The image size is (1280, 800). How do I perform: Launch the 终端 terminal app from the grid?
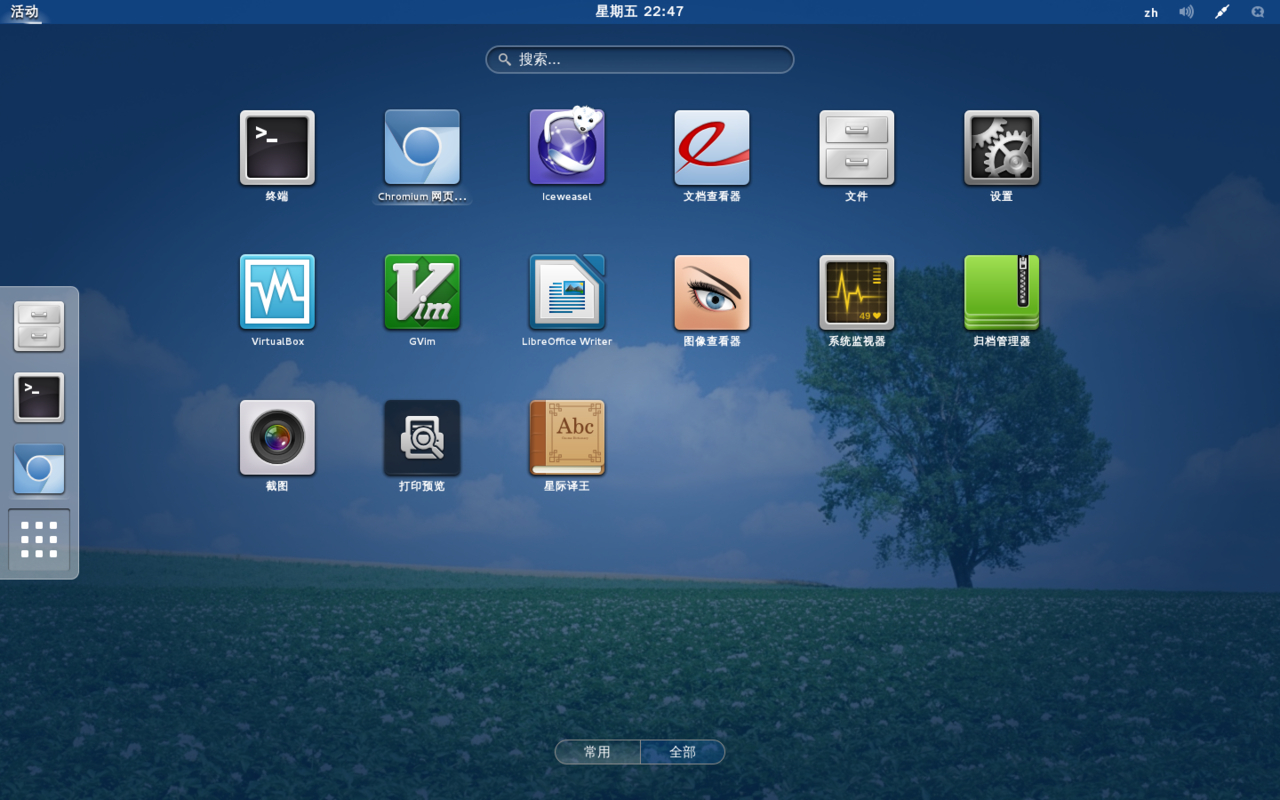(x=277, y=148)
